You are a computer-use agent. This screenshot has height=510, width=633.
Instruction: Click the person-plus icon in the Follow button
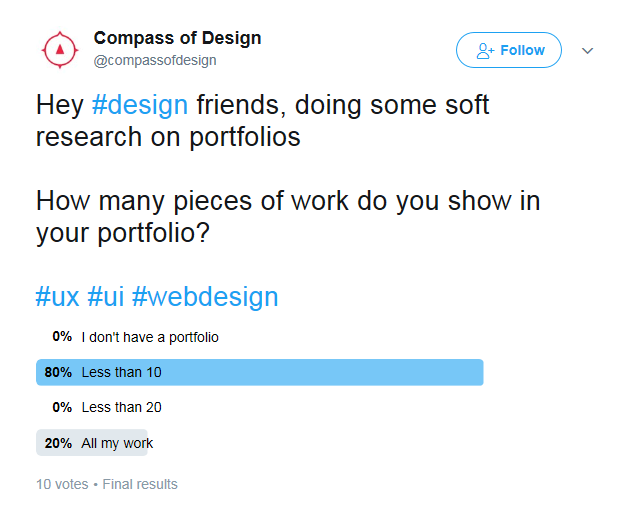(x=485, y=50)
